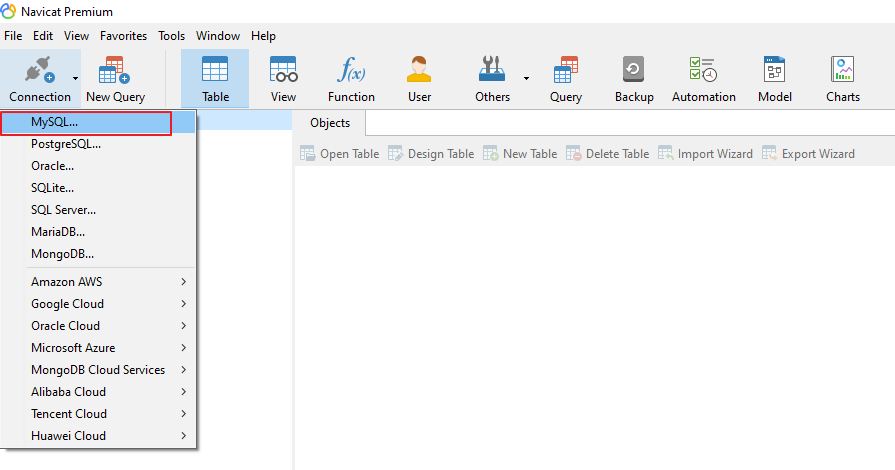The height and width of the screenshot is (470, 895).
Task: Choose SQL Server... connection type
Action: (98, 210)
